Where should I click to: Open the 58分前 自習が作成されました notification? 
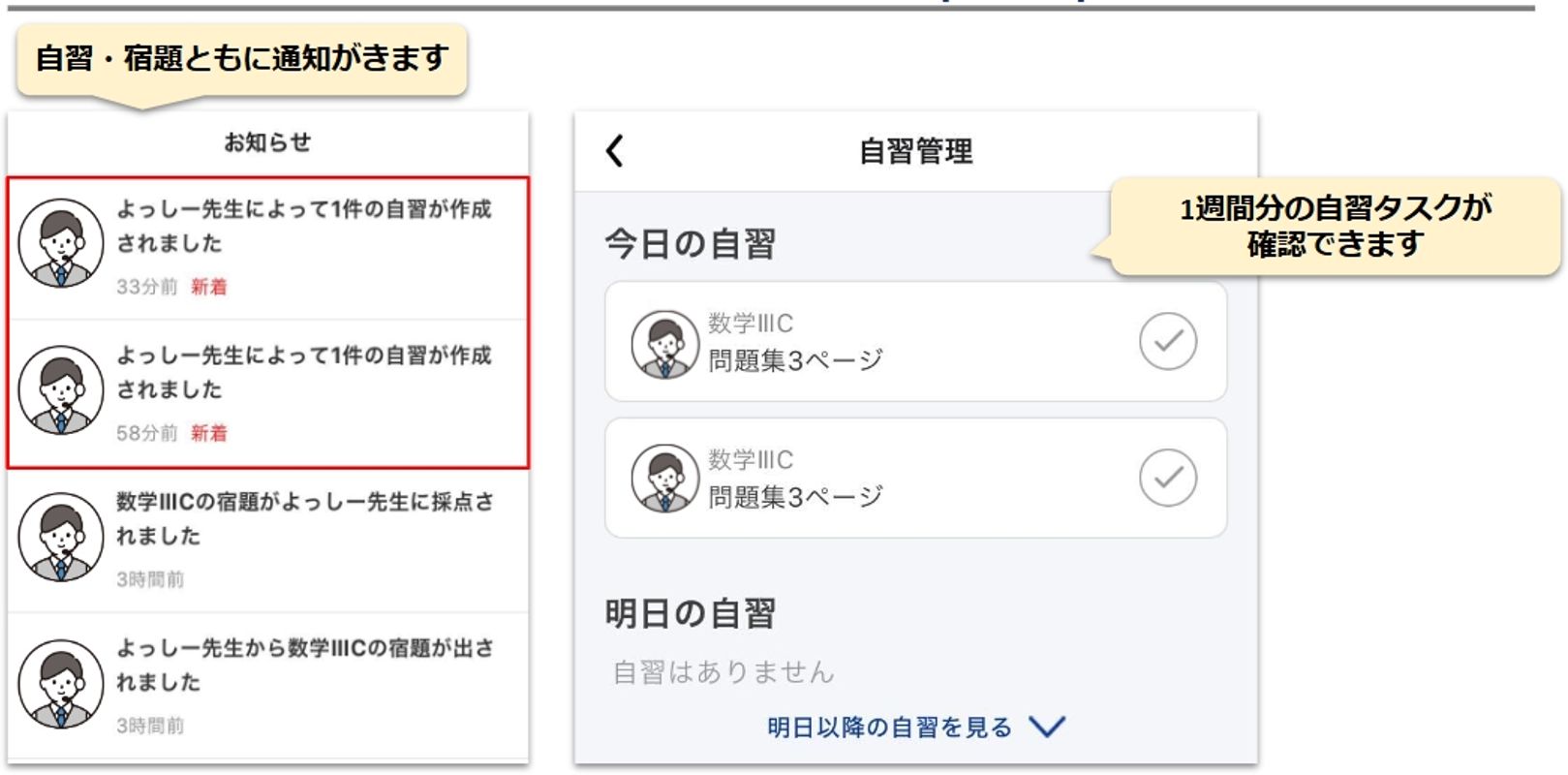point(268,394)
